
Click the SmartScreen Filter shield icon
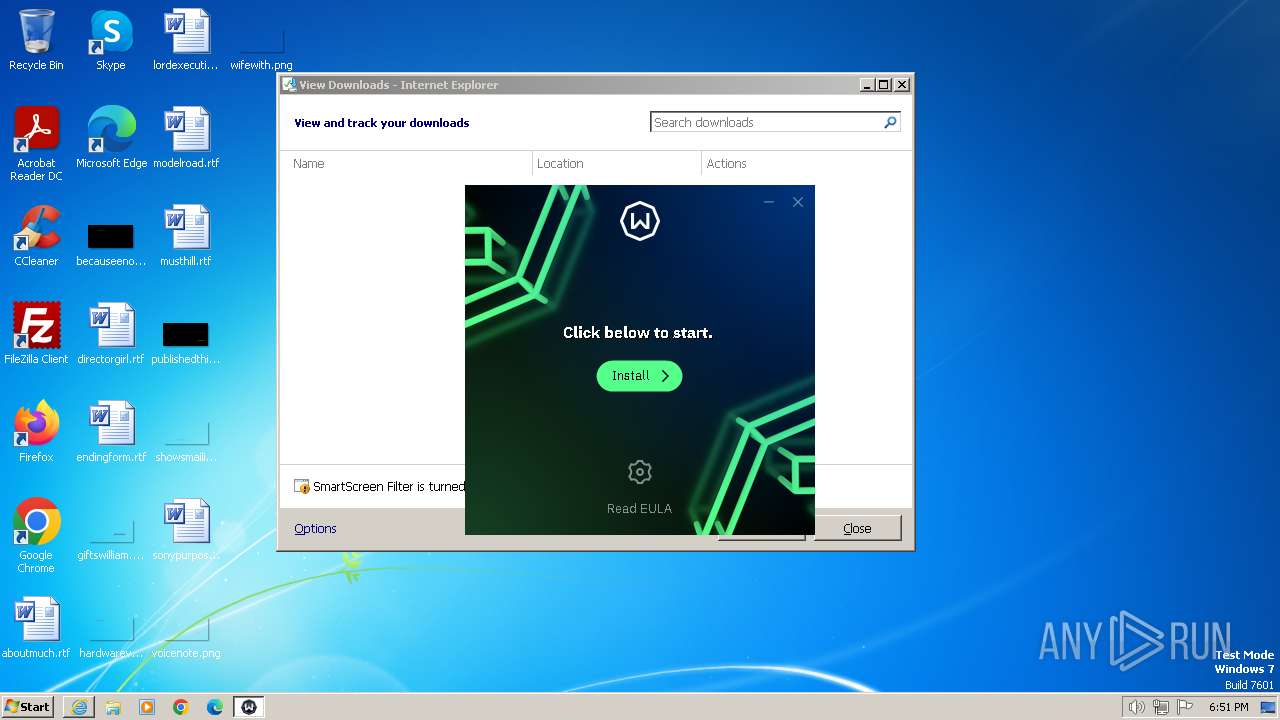tap(301, 487)
